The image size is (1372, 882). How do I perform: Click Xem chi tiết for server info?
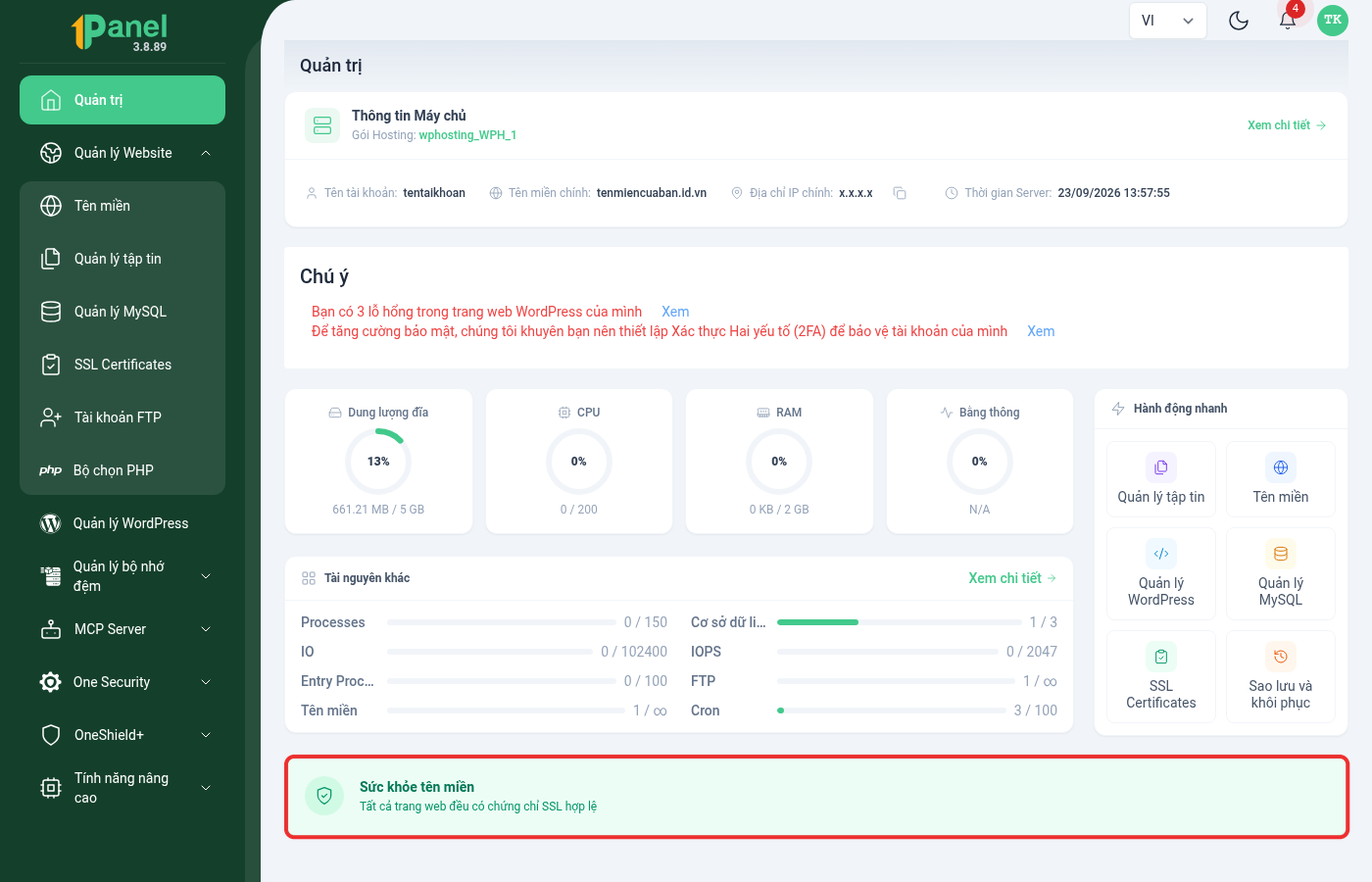coord(1287,125)
